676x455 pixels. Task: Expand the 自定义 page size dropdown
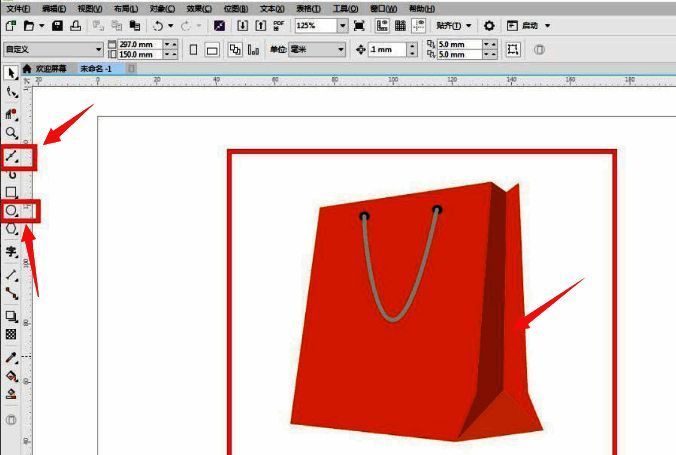(98, 49)
